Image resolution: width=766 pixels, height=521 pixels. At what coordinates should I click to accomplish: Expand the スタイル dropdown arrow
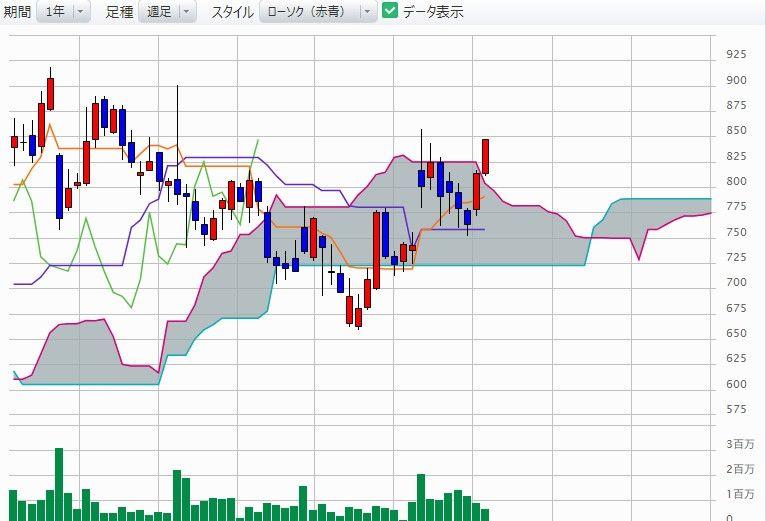368,11
